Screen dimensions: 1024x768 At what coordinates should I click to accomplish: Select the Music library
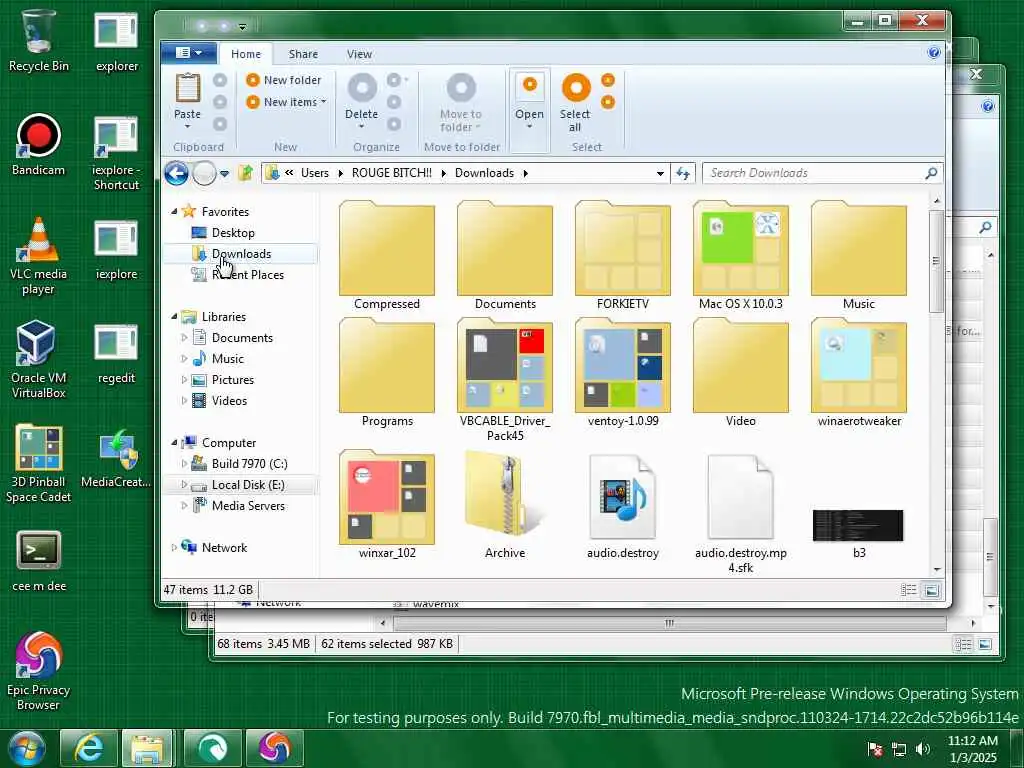227,359
